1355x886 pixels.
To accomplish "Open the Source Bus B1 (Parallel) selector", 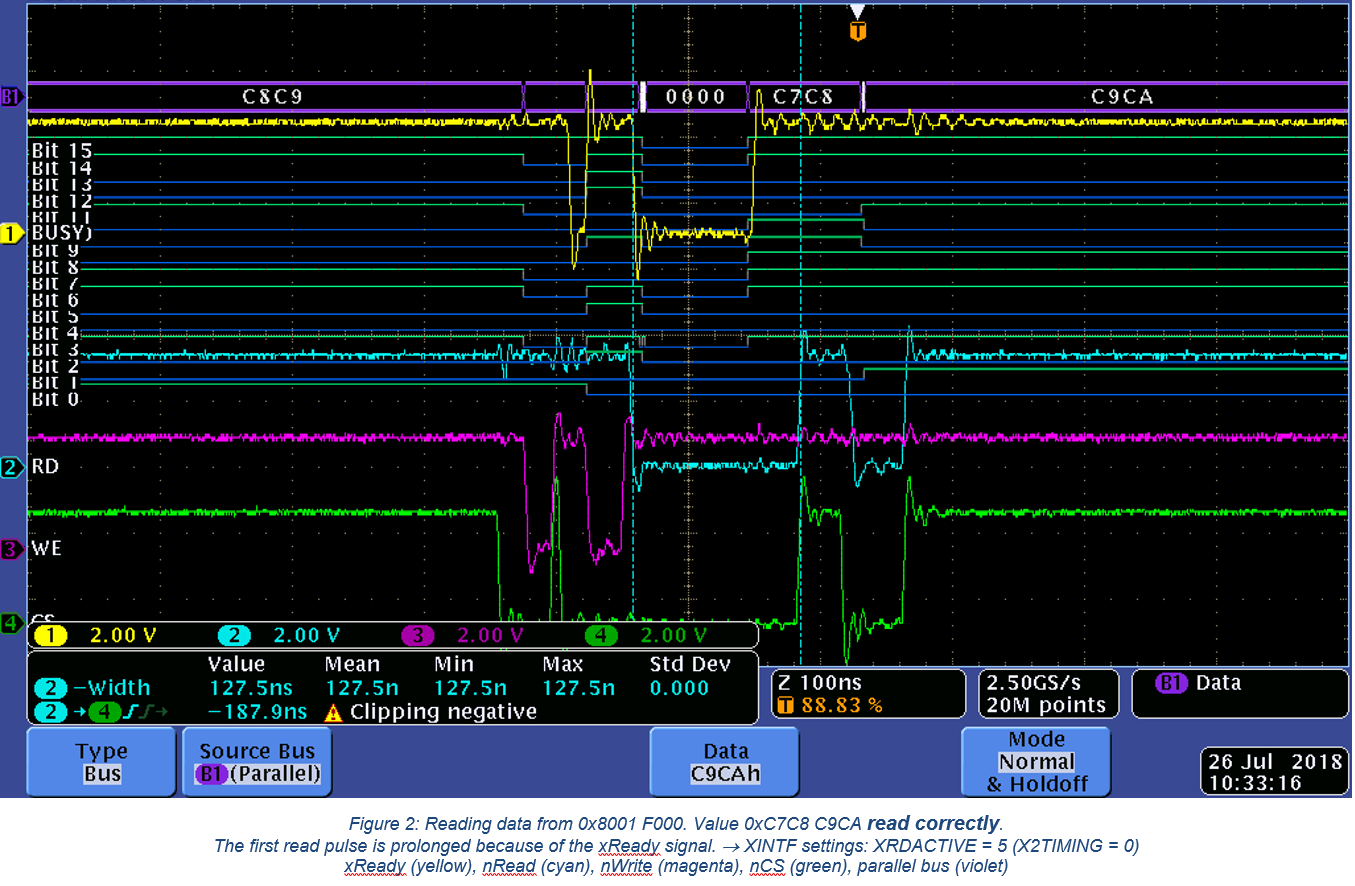I will coord(254,761).
